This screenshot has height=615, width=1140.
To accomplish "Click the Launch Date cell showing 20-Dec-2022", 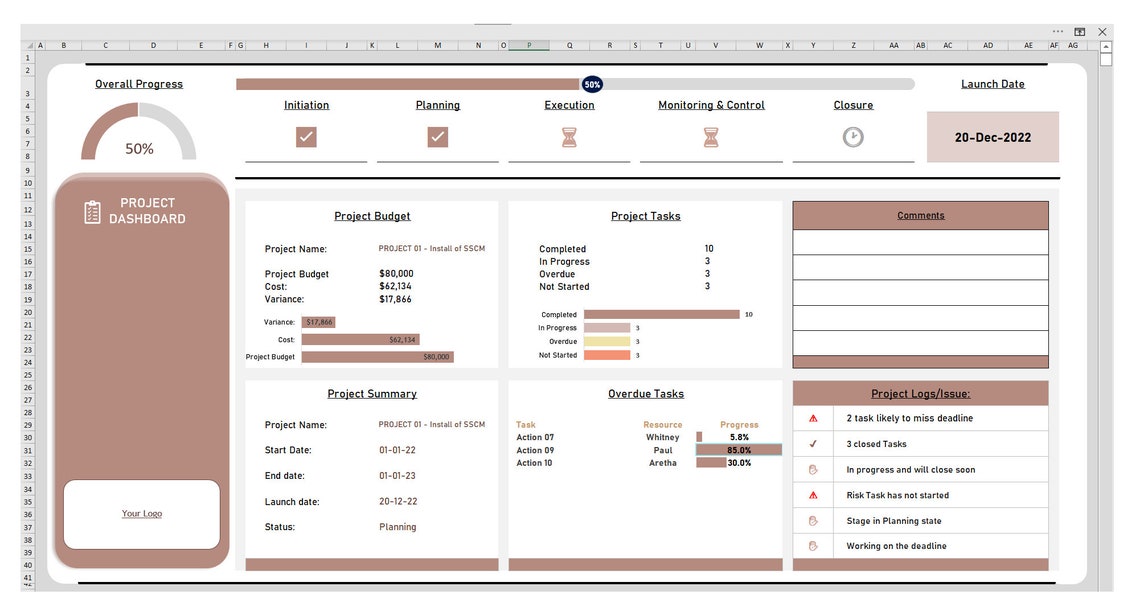I will [x=992, y=137].
